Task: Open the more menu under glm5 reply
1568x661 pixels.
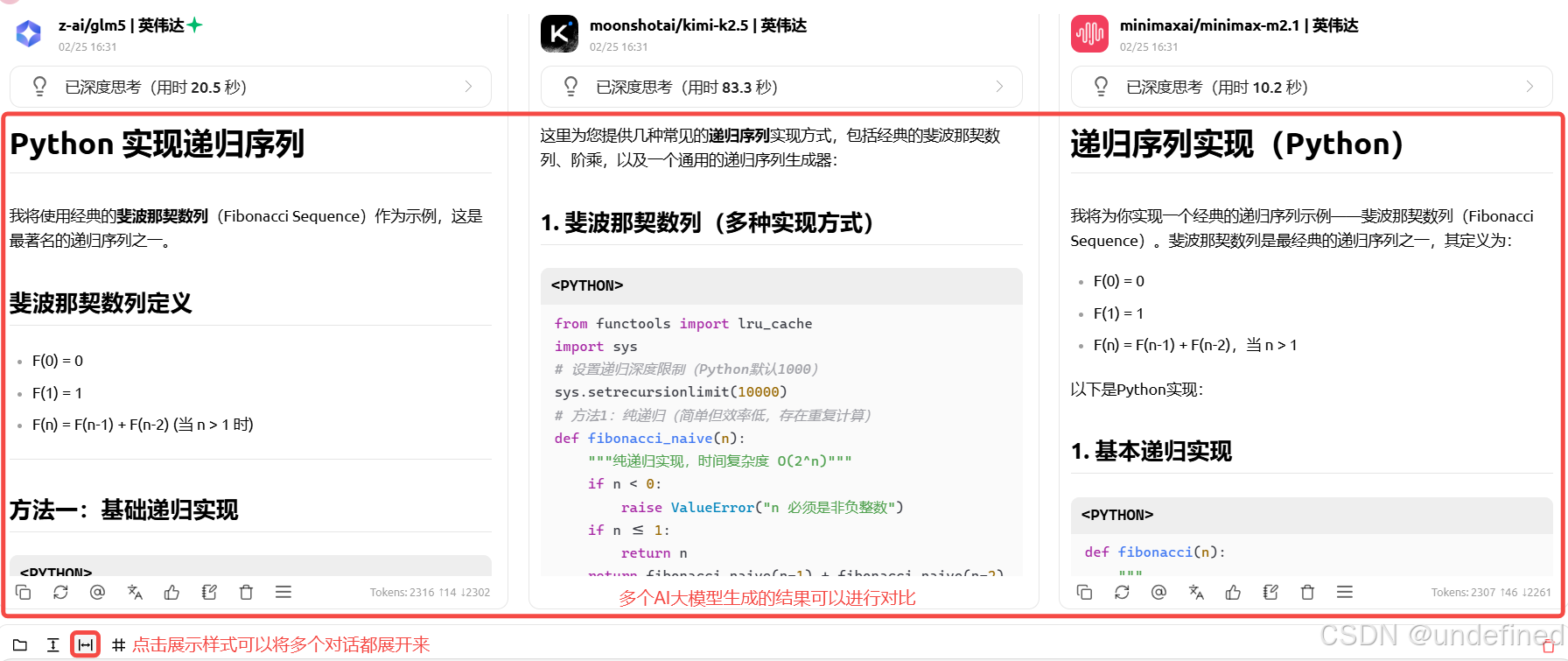Action: point(283,593)
